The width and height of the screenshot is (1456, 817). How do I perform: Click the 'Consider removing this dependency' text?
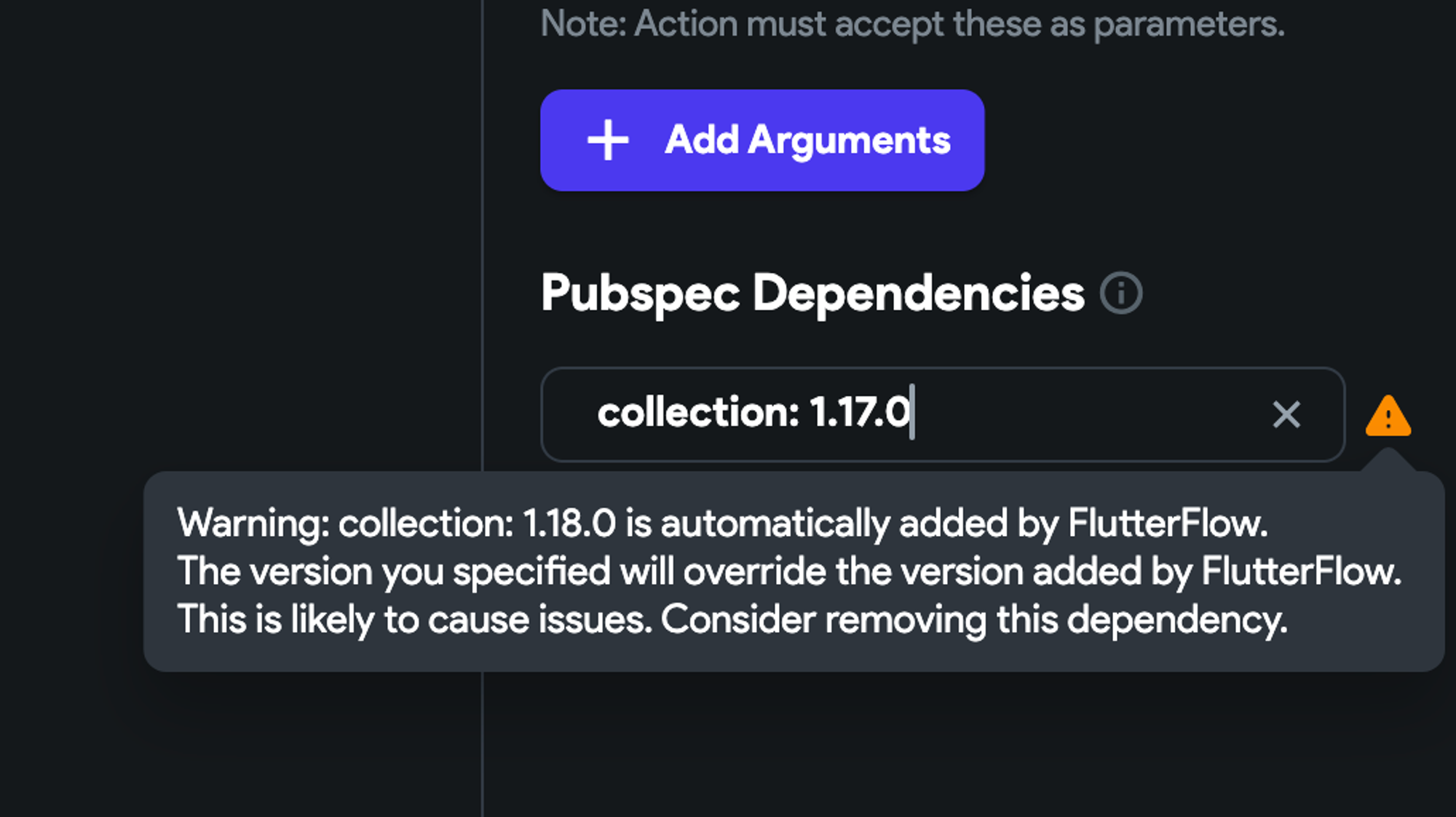pyautogui.click(x=974, y=620)
